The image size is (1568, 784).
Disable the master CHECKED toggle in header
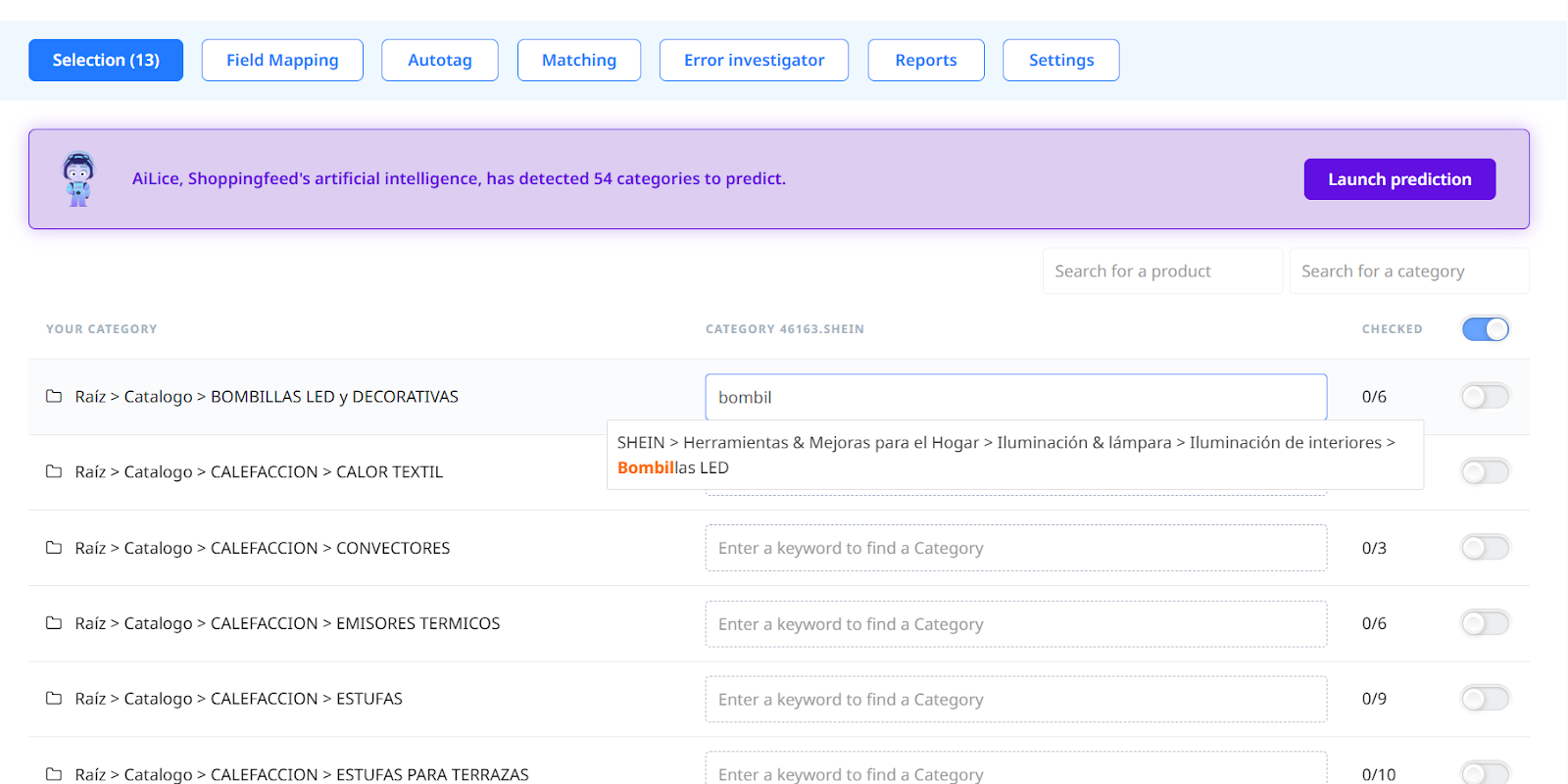(x=1485, y=329)
